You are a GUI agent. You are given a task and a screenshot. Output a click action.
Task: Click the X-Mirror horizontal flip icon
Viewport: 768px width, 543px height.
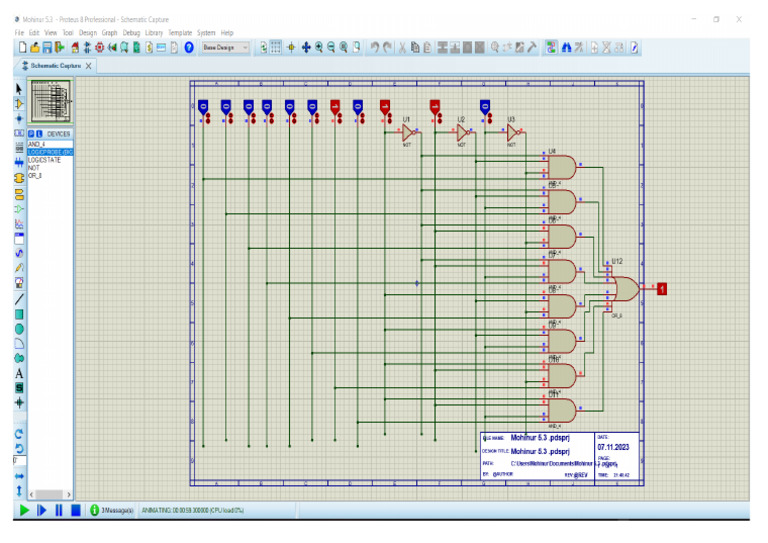[x=19, y=475]
